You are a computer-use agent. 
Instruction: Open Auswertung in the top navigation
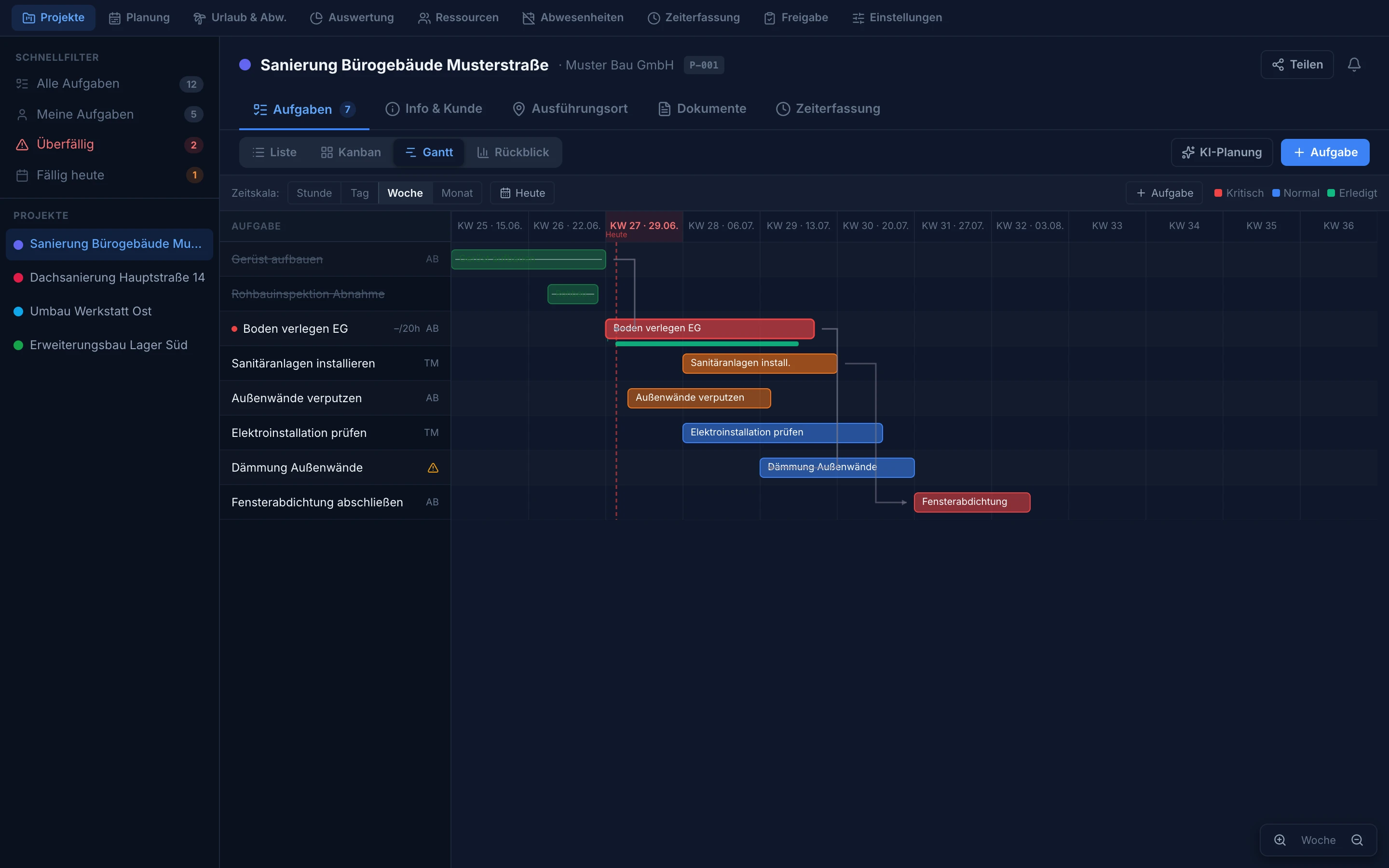352,17
